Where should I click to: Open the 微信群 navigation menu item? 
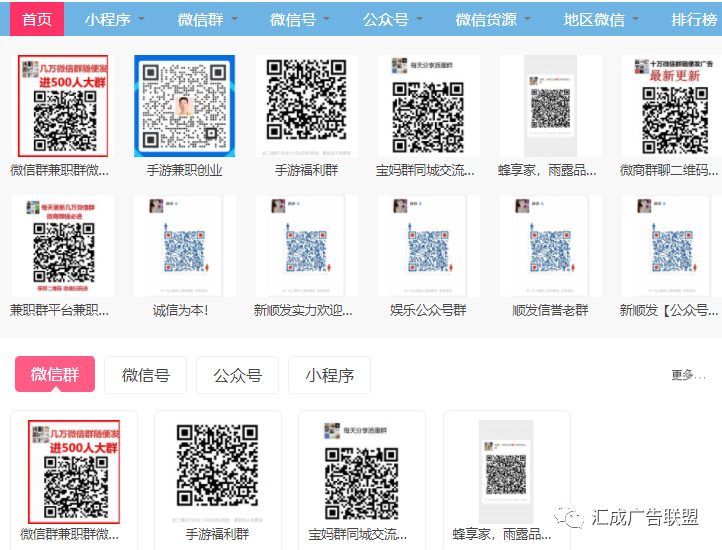(x=201, y=19)
